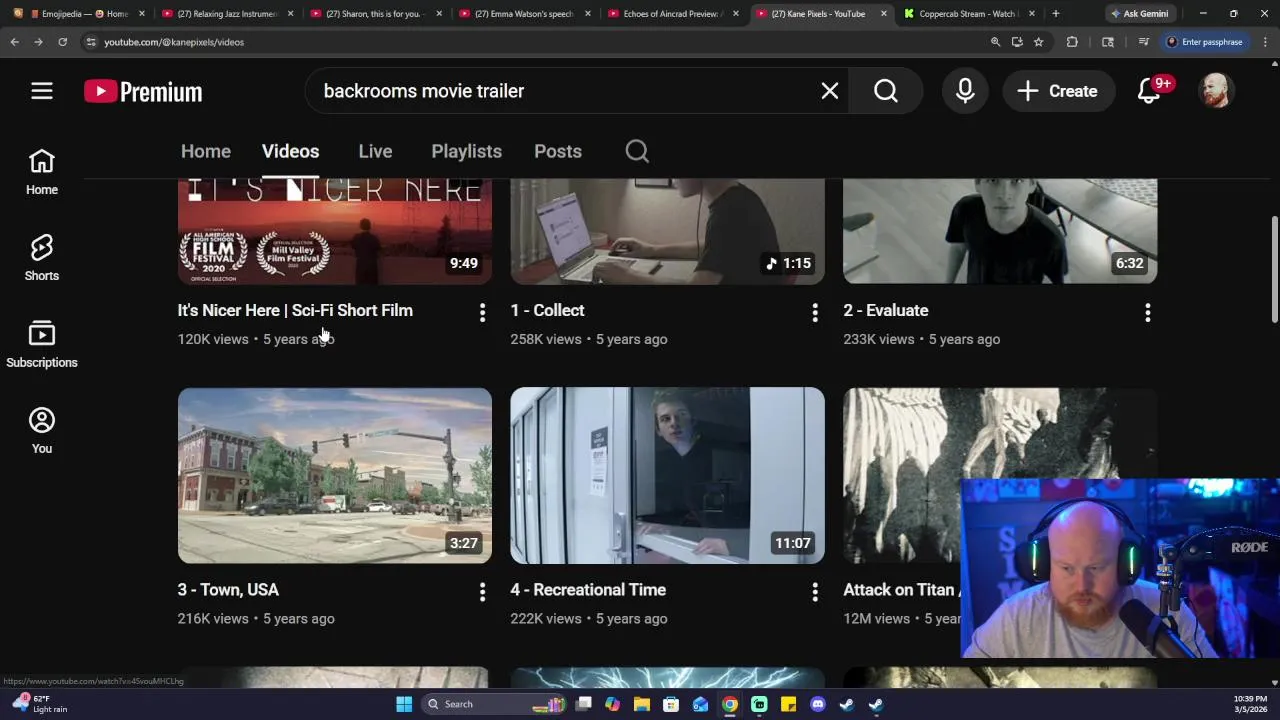Open the title link 2 - Evaluate
Screen dimensions: 1280x720
coord(885,310)
